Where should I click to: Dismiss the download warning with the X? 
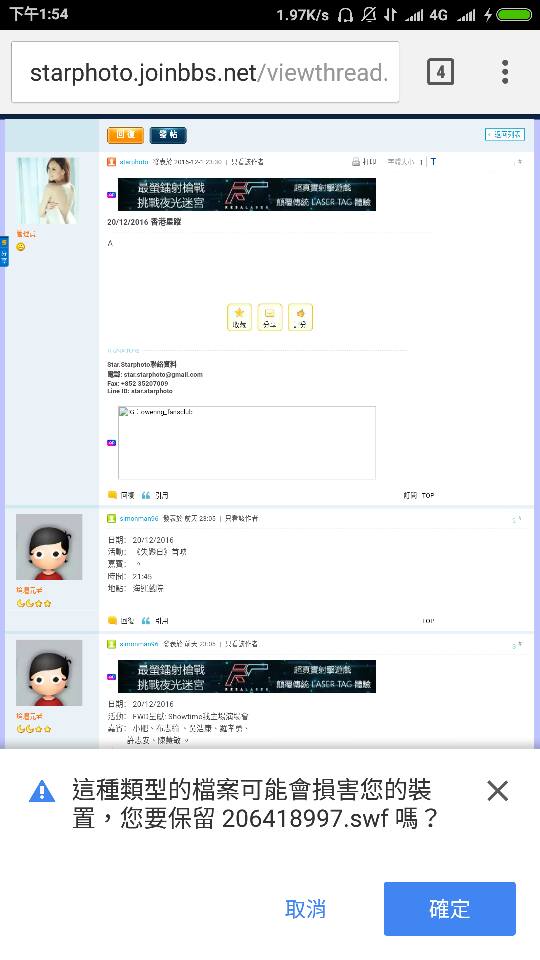tap(497, 791)
